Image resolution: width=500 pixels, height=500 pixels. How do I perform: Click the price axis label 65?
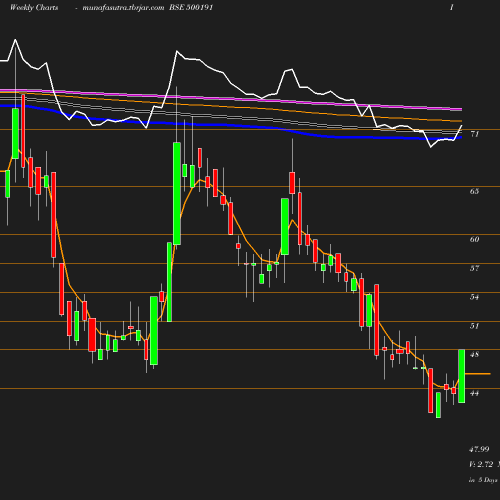pyautogui.click(x=475, y=191)
